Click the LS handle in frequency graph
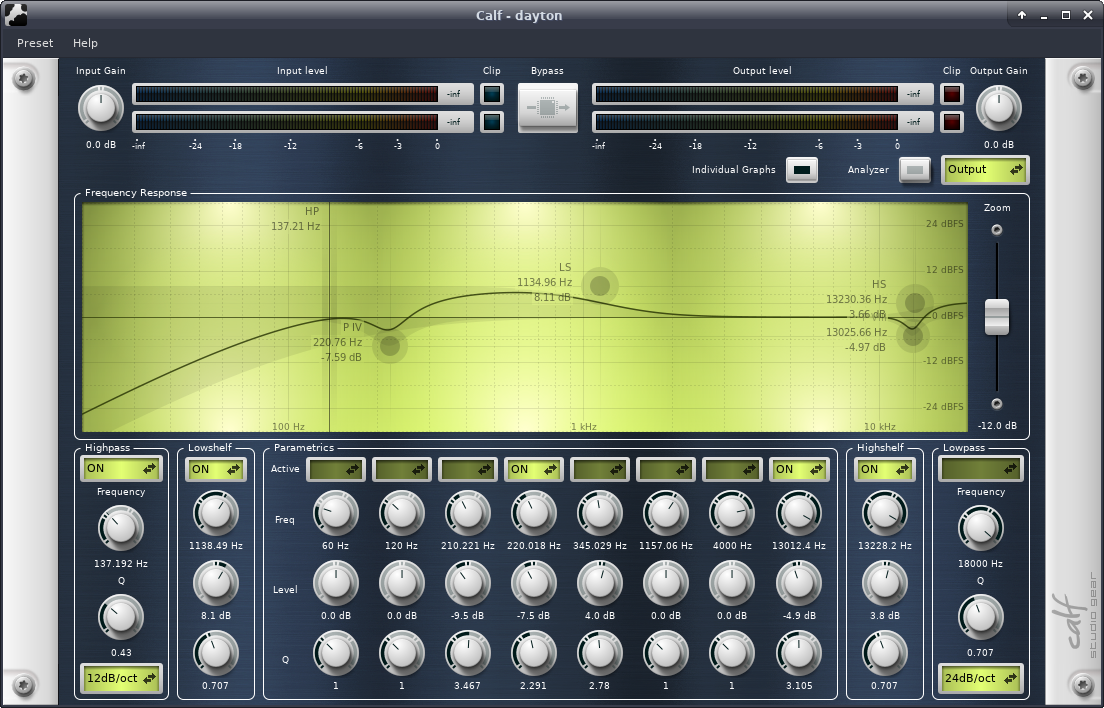Image resolution: width=1104 pixels, height=708 pixels. [x=600, y=286]
